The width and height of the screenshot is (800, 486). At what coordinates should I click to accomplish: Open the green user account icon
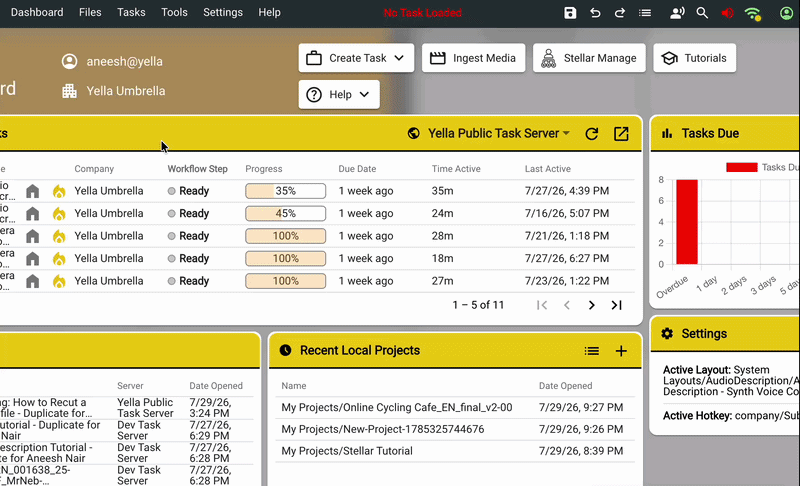[786, 13]
